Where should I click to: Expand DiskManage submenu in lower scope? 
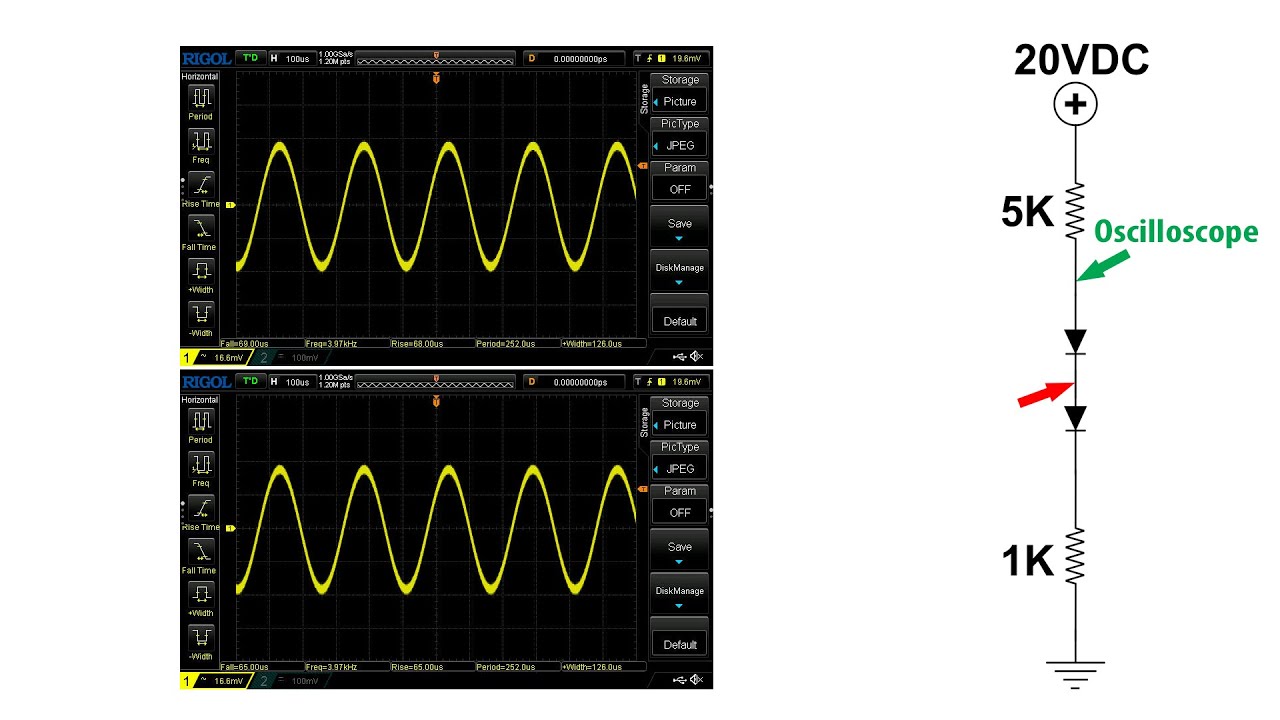pos(680,594)
